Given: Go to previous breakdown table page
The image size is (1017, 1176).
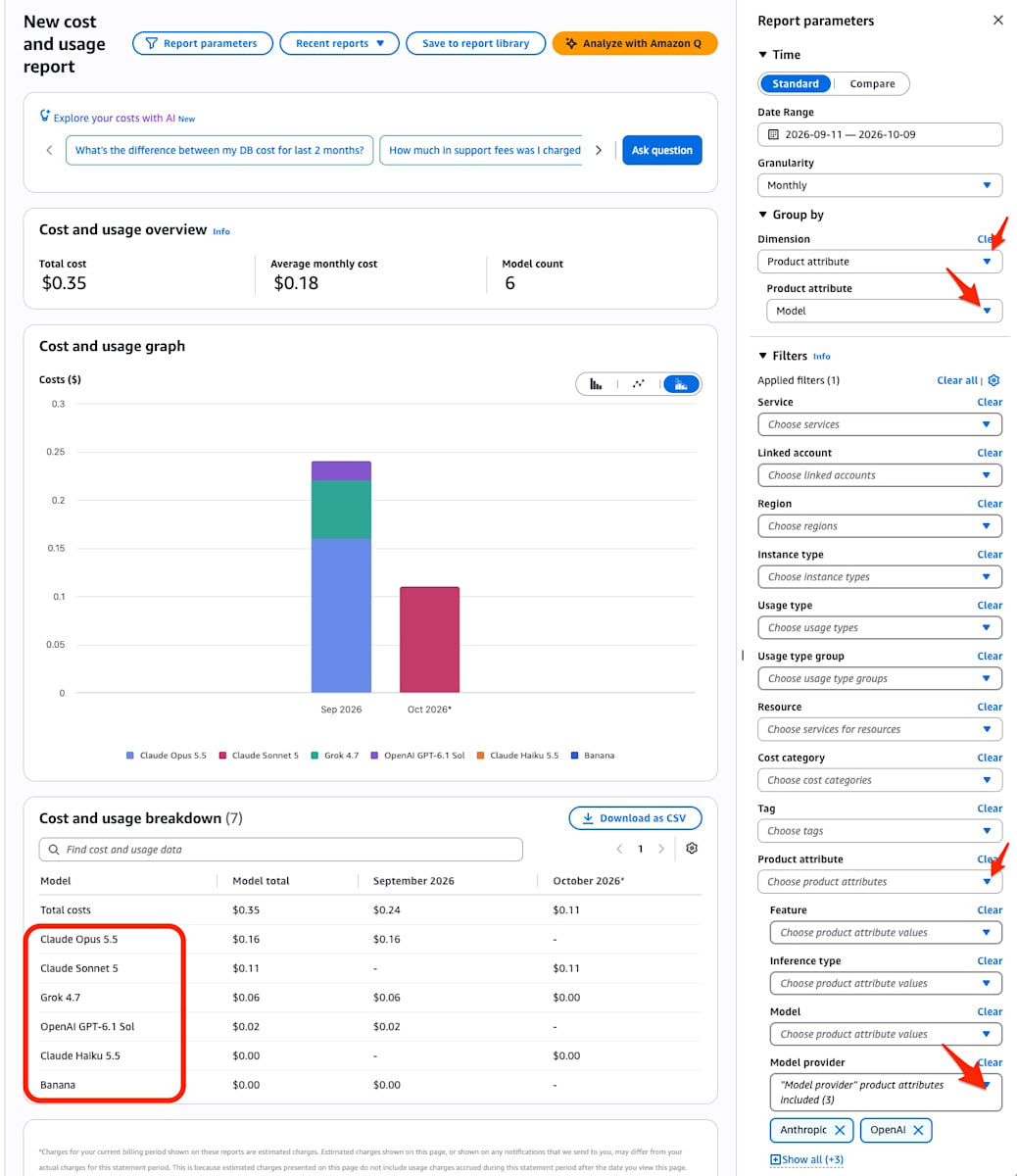Looking at the screenshot, I should point(619,849).
